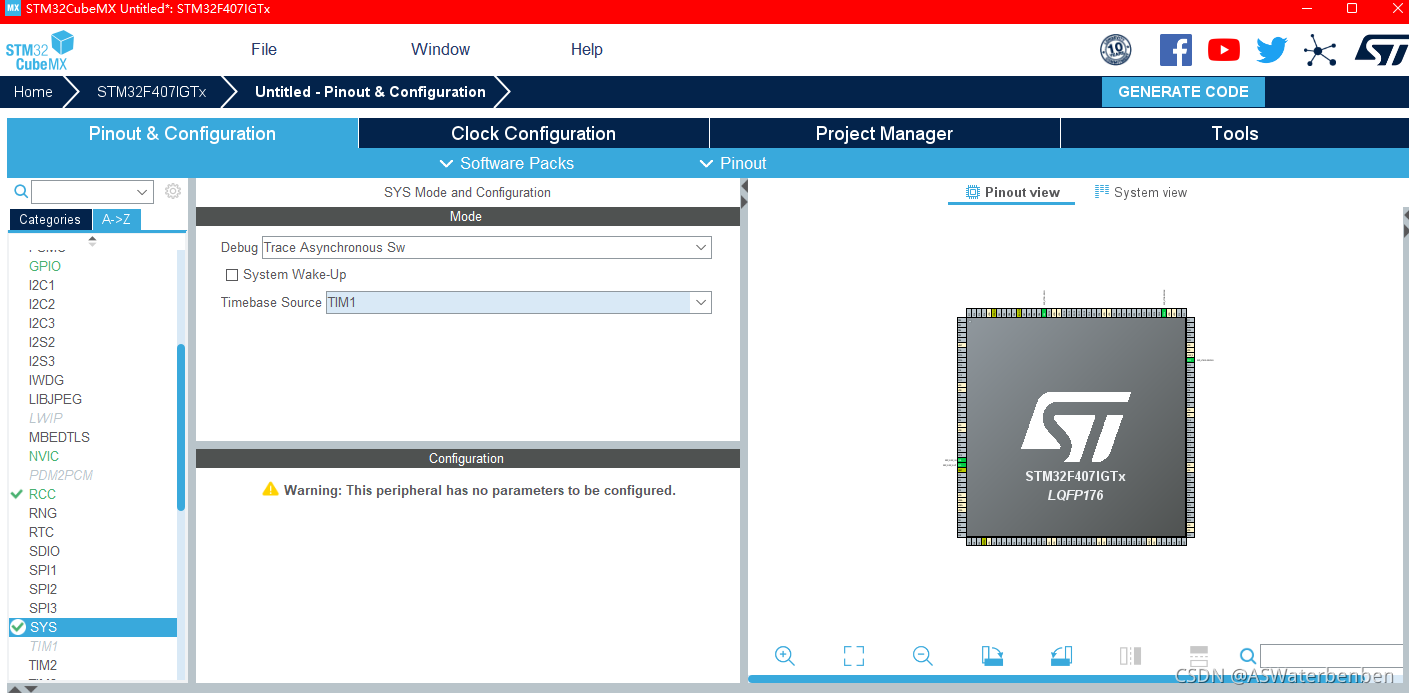Image resolution: width=1409 pixels, height=694 pixels.
Task: Select the A->Z tab
Action: [117, 220]
